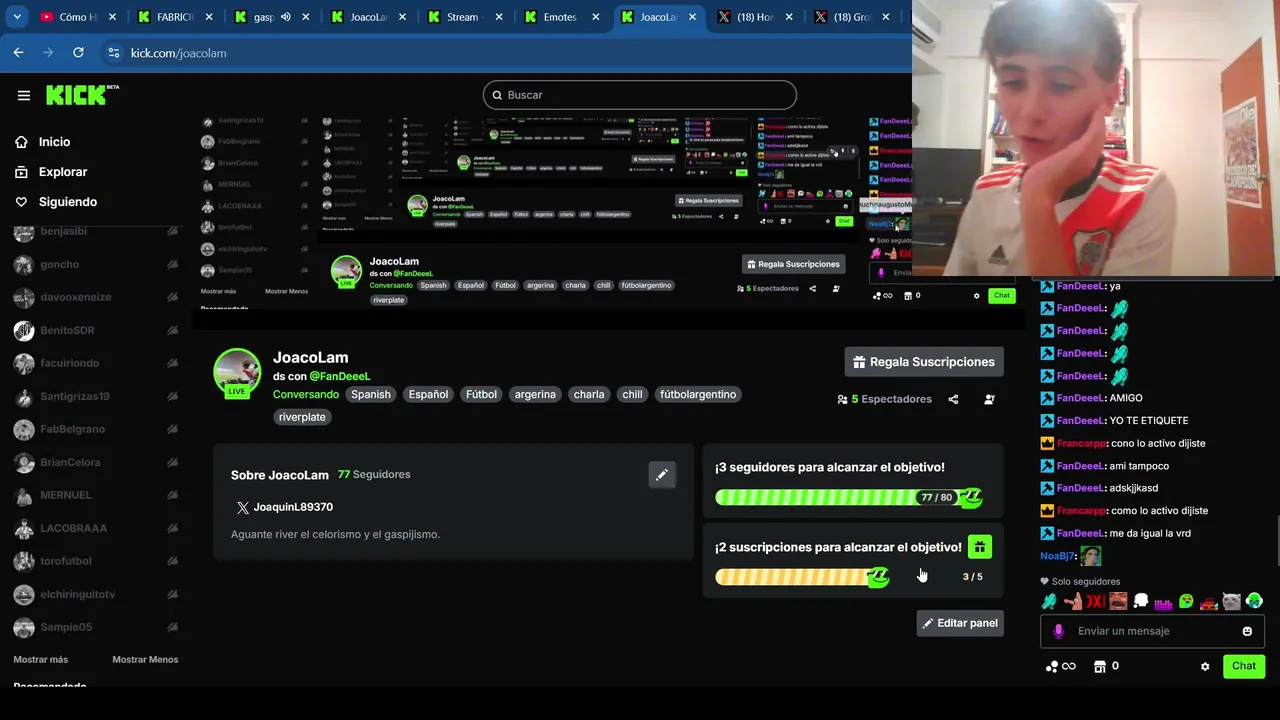1280x720 pixels.
Task: Click the user icon next to share
Action: pyautogui.click(x=989, y=399)
